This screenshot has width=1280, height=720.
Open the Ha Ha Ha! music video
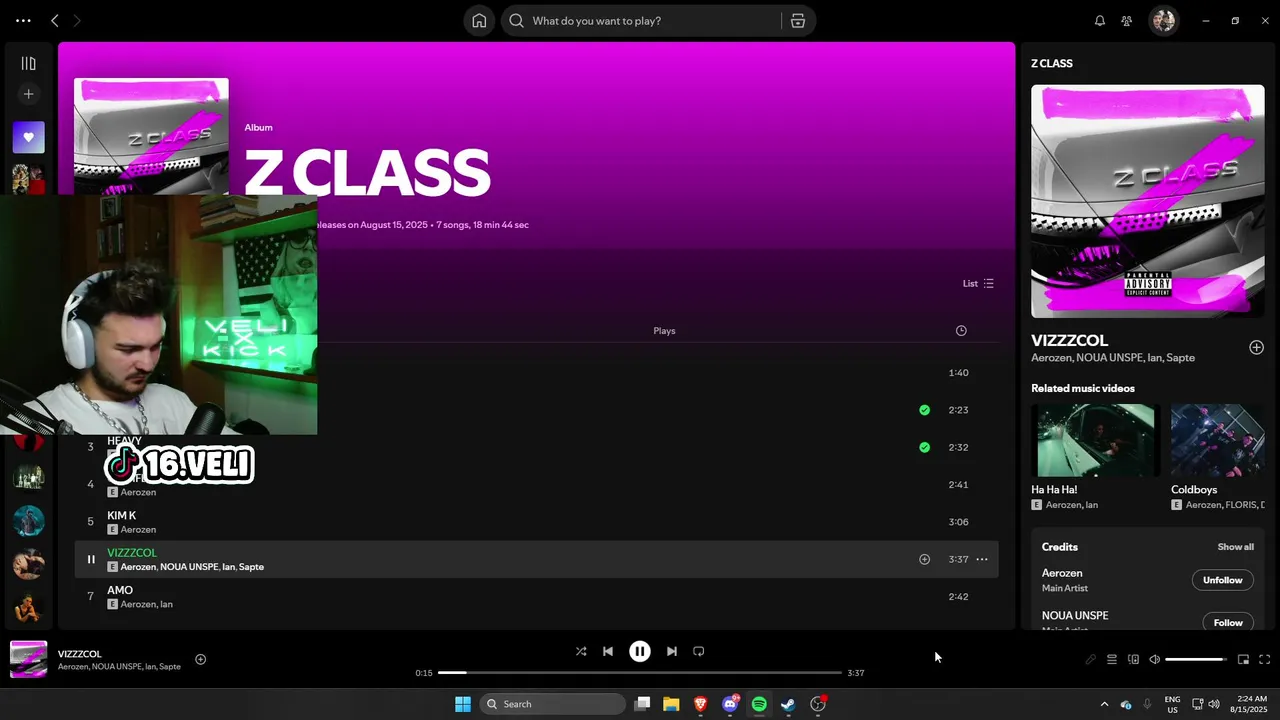pos(1095,440)
